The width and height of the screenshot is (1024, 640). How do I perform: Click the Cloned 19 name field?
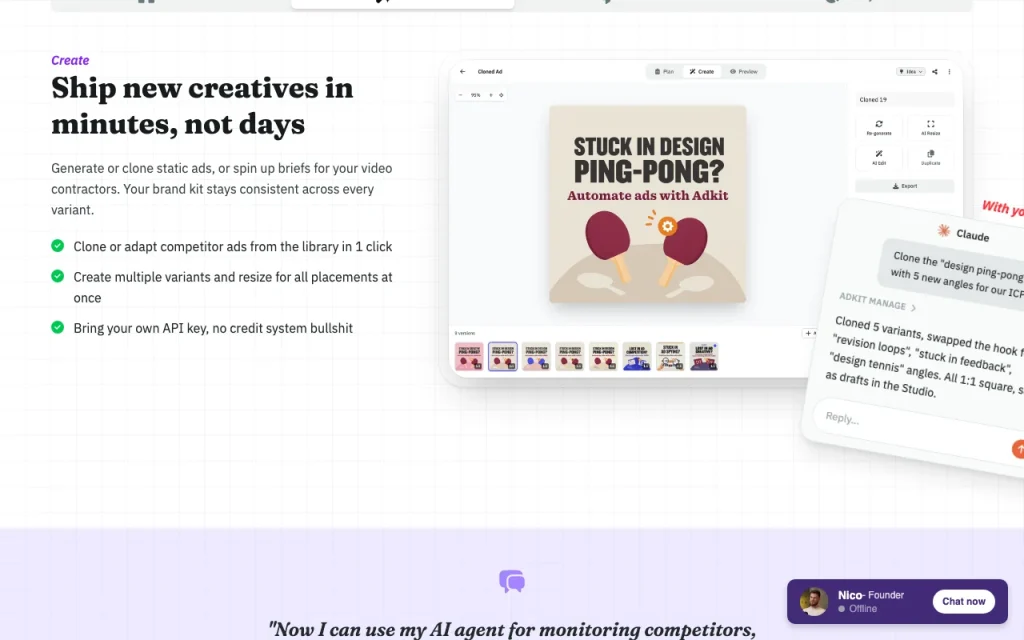(904, 100)
